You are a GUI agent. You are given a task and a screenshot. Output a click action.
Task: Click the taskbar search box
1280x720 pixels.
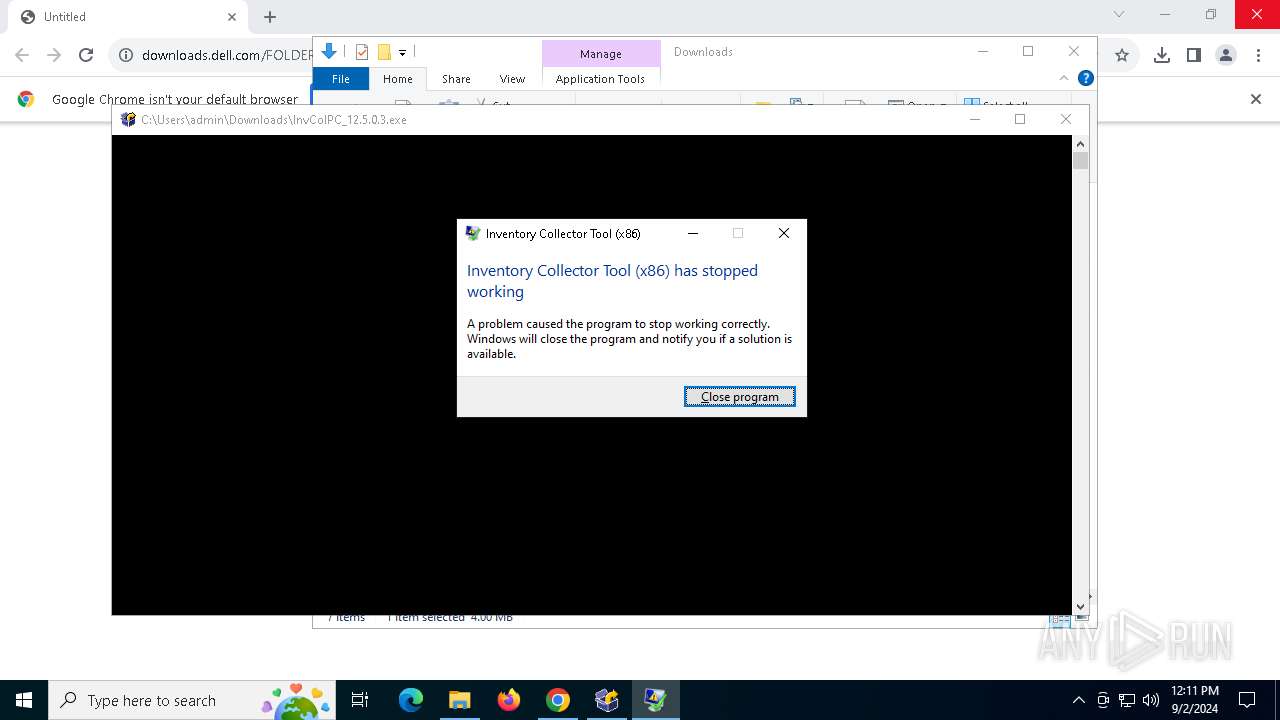coord(194,700)
